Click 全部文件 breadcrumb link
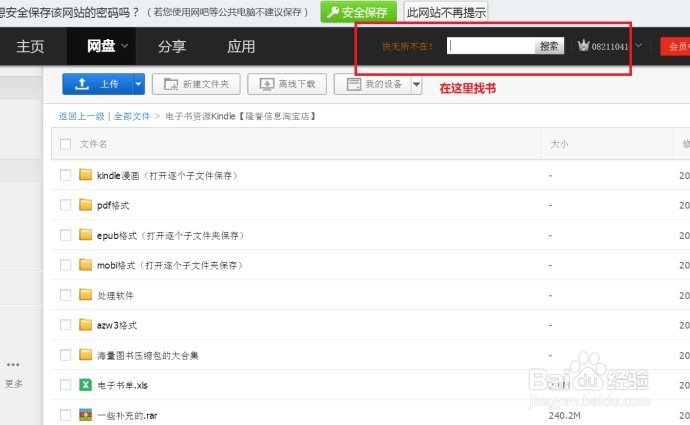Viewport: 690px width, 425px height. pos(132,116)
